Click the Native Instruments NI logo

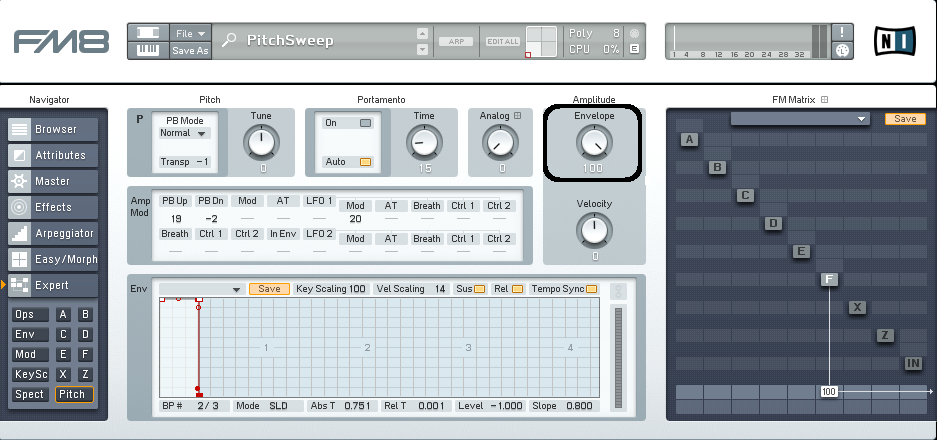click(895, 41)
